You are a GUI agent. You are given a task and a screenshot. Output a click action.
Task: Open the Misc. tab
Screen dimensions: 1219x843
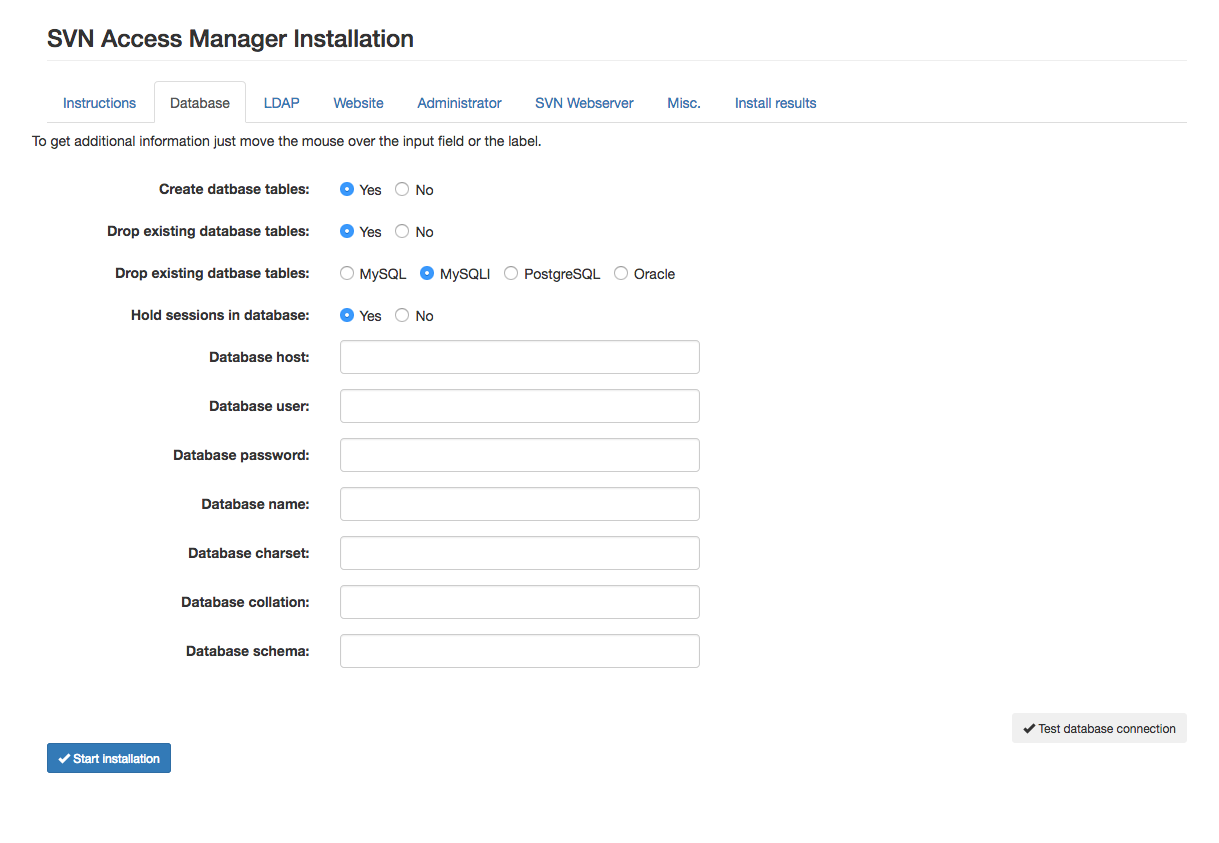[684, 103]
